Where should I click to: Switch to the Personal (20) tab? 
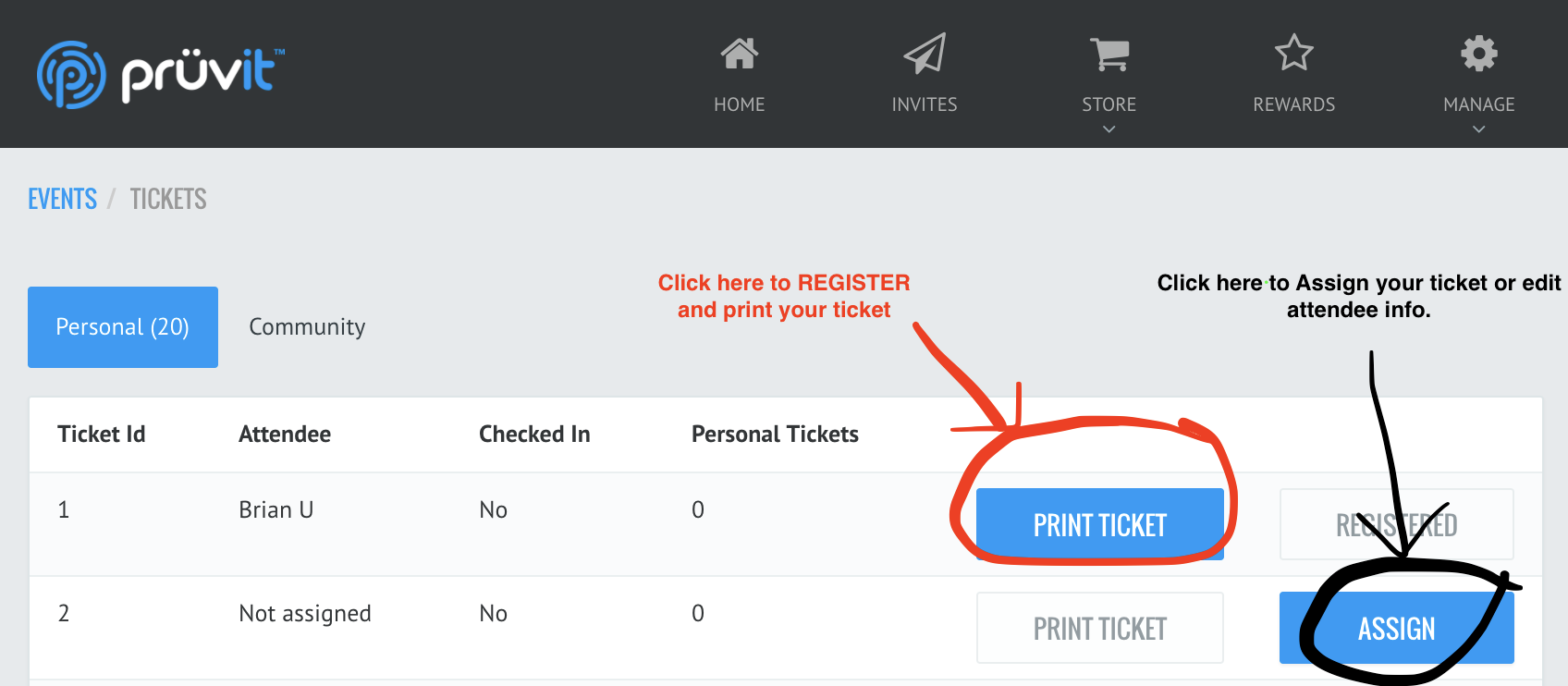(123, 327)
